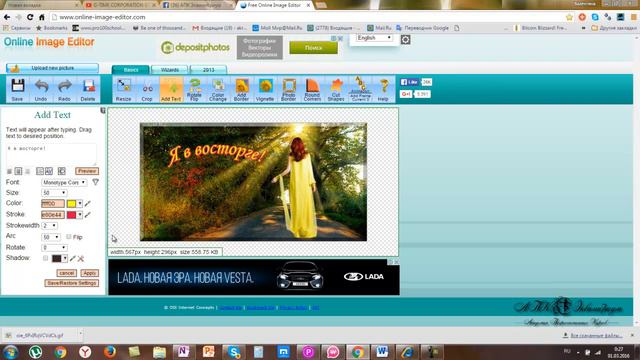Open the Photo Border tool
Screen dimensions: 640x360
click(x=289, y=89)
